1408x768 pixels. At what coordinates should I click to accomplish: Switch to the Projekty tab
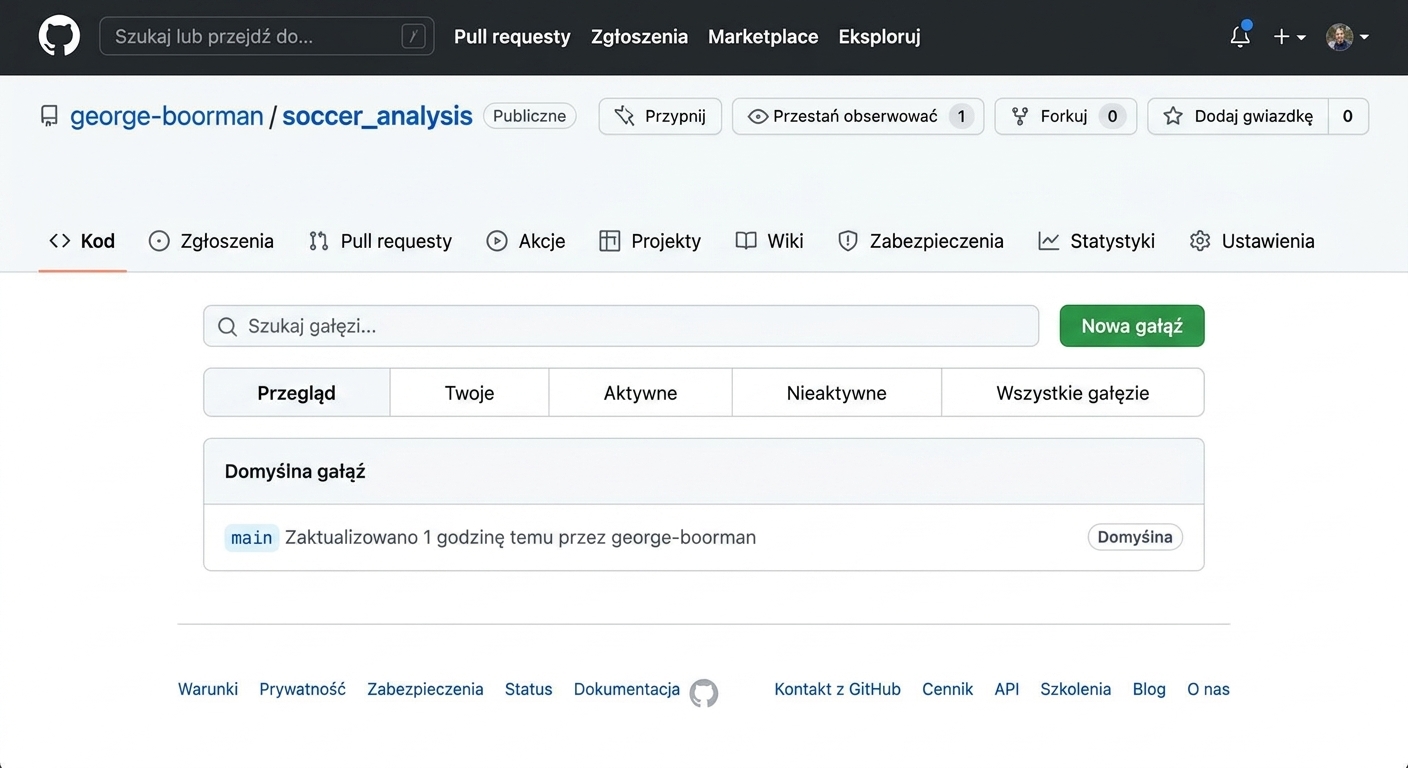click(650, 241)
